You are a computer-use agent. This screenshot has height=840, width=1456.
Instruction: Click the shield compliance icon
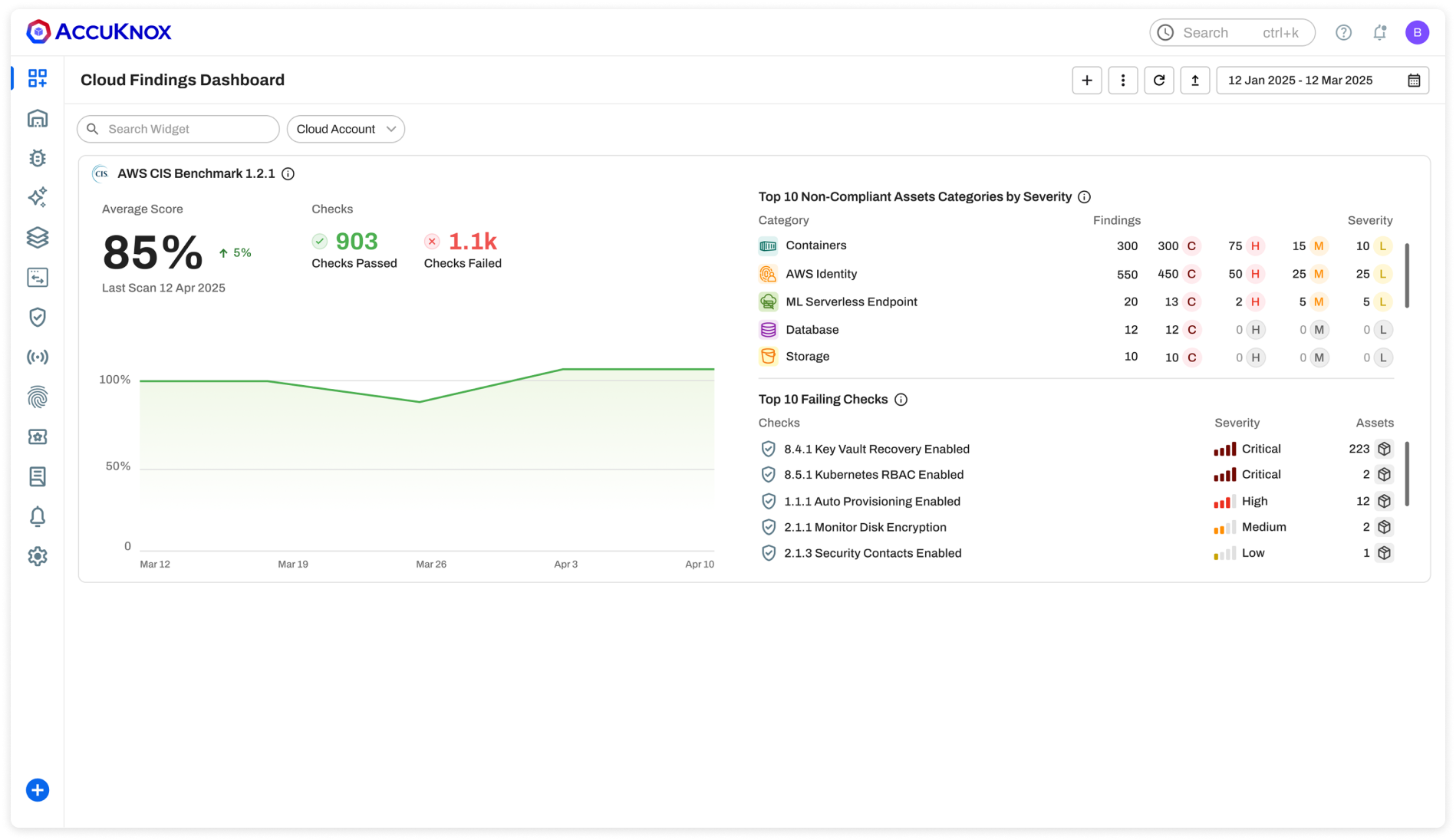[37, 317]
